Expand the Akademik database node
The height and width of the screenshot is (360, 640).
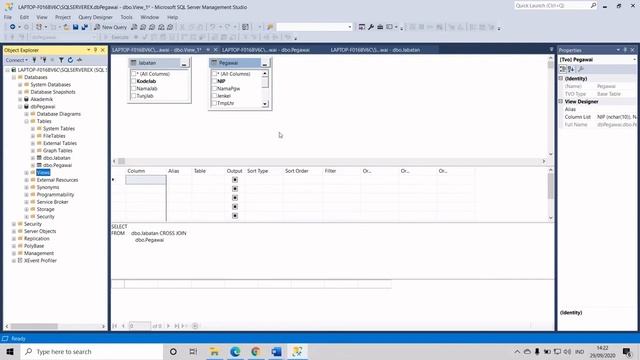coord(20,99)
